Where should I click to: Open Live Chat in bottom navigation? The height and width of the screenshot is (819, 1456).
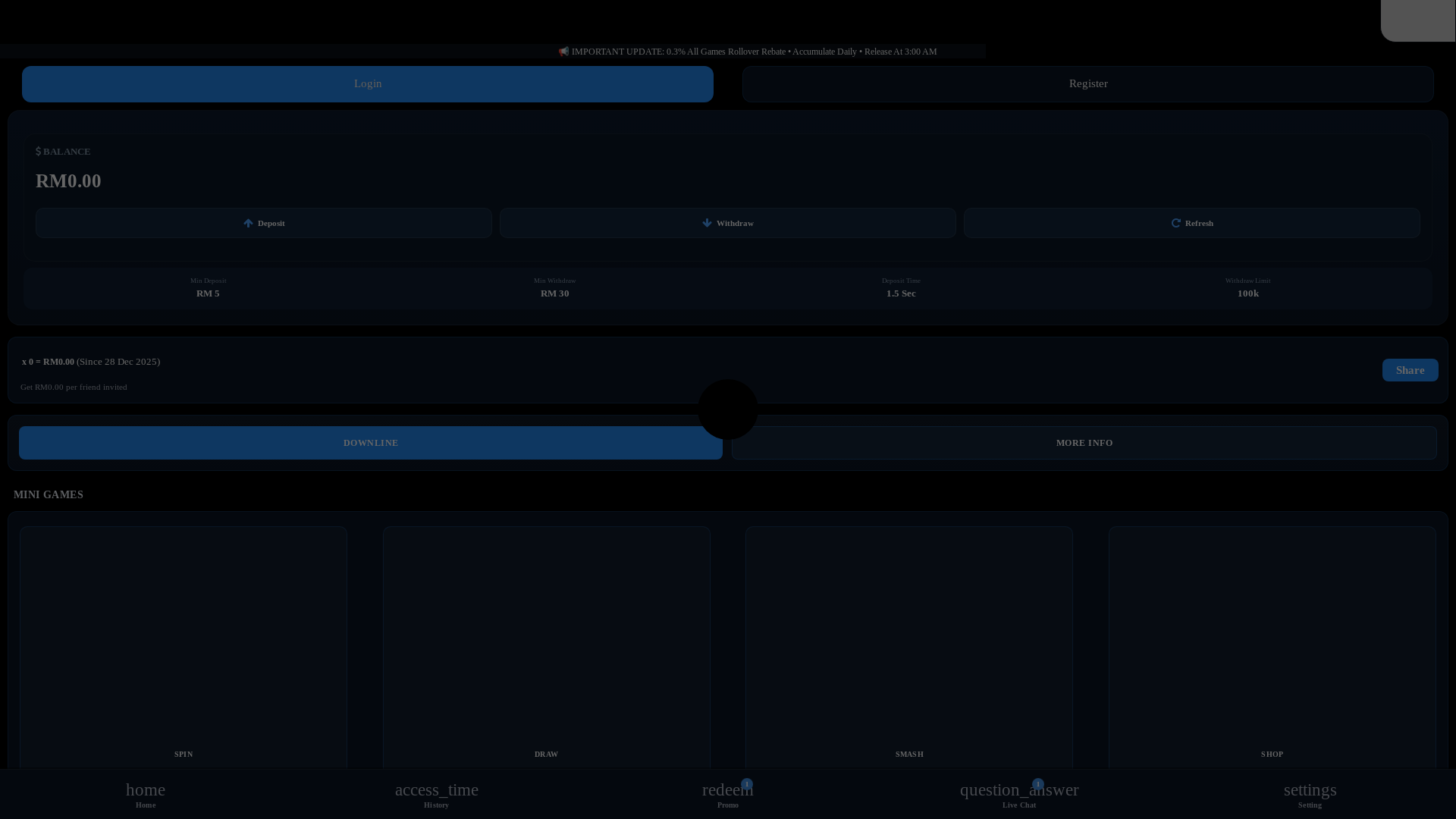[x=1019, y=795]
